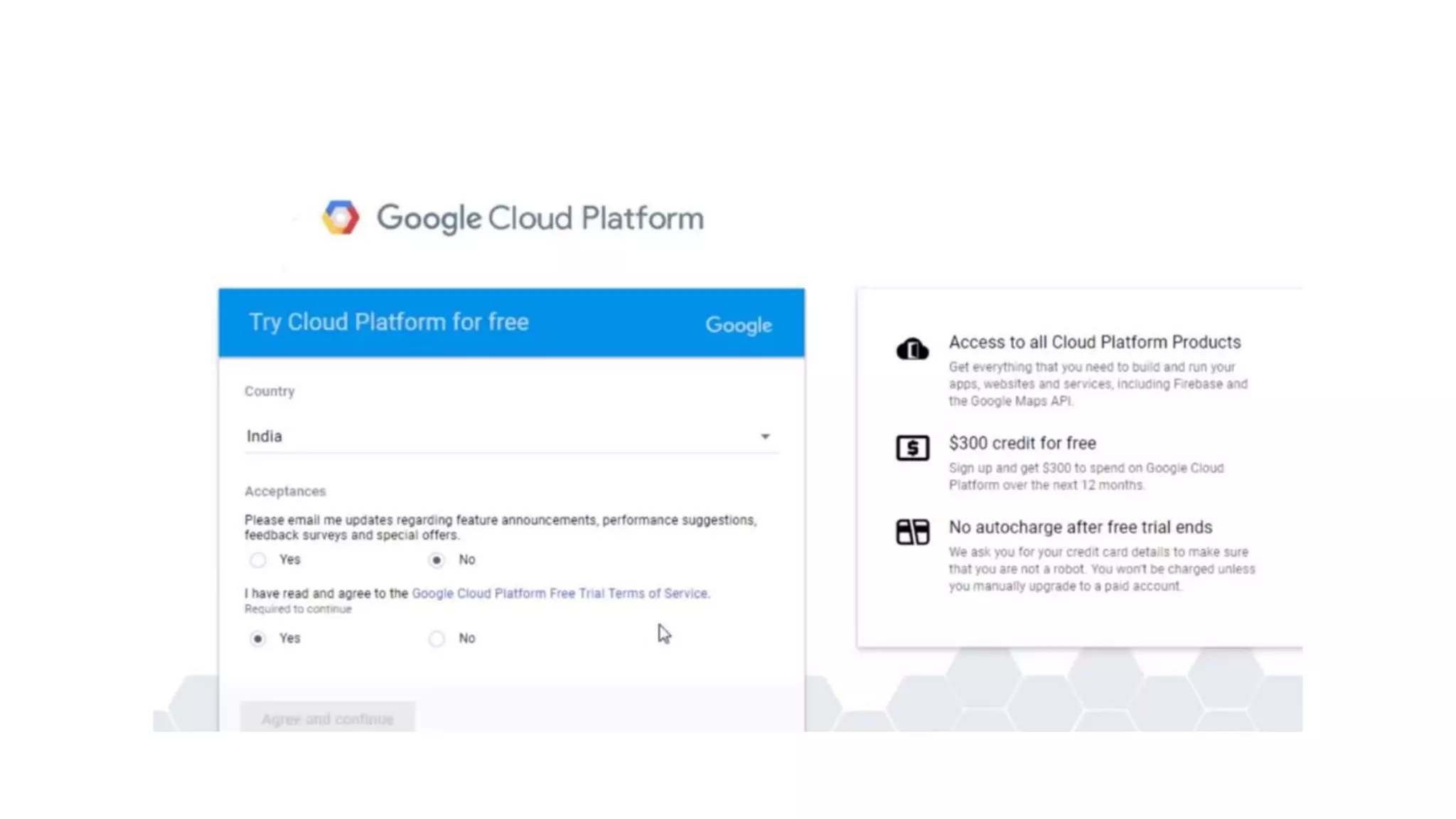Click the Country field label

pyautogui.click(x=269, y=391)
